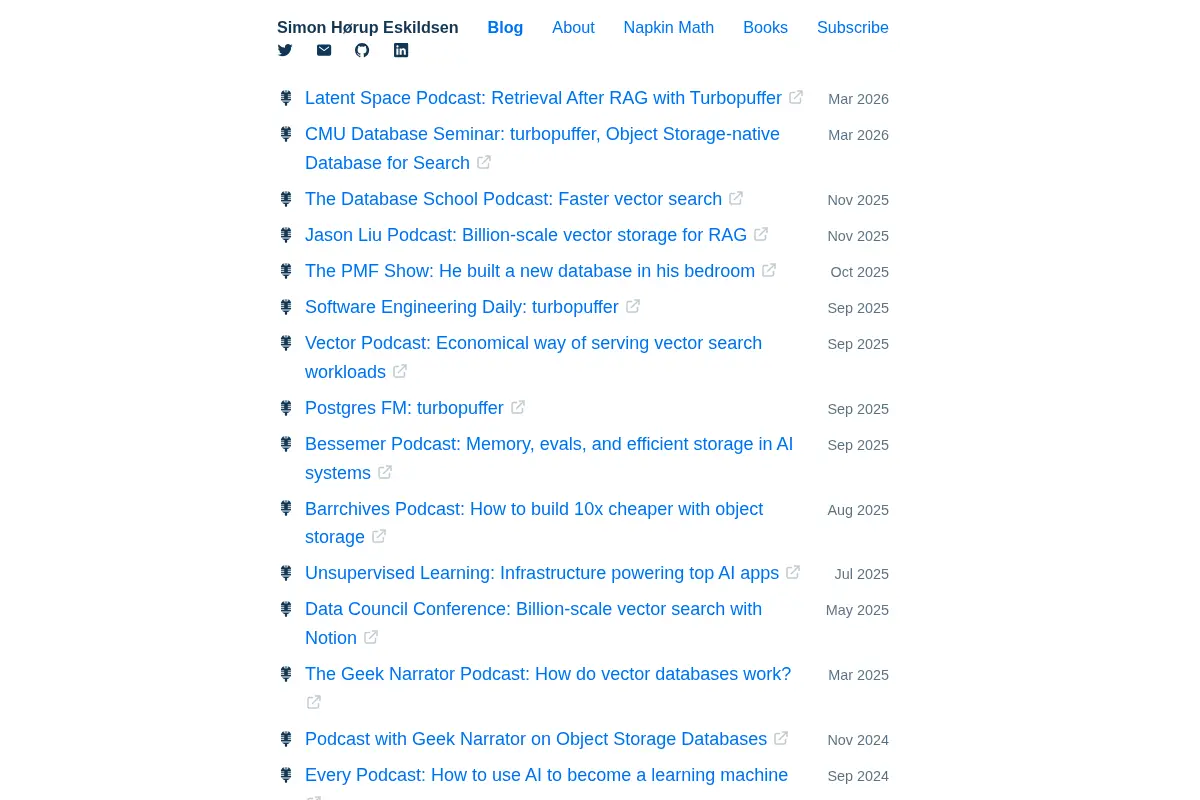Screen dimensions: 1200x800
Task: Click external-link icon after Jason Liu Podcast title
Action: coord(761,234)
